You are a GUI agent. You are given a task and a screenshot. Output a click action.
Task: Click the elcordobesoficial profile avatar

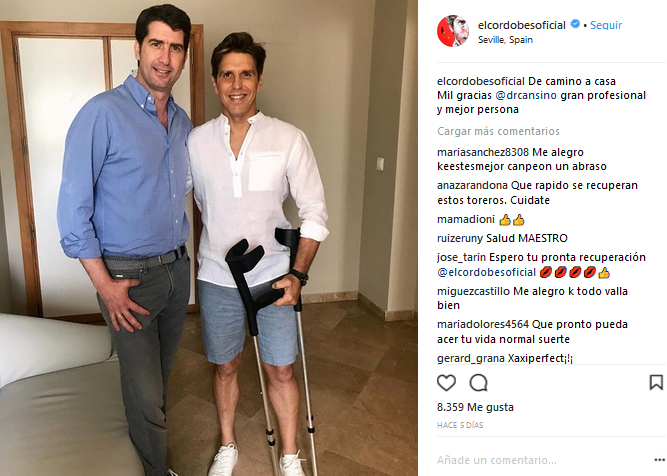[453, 31]
